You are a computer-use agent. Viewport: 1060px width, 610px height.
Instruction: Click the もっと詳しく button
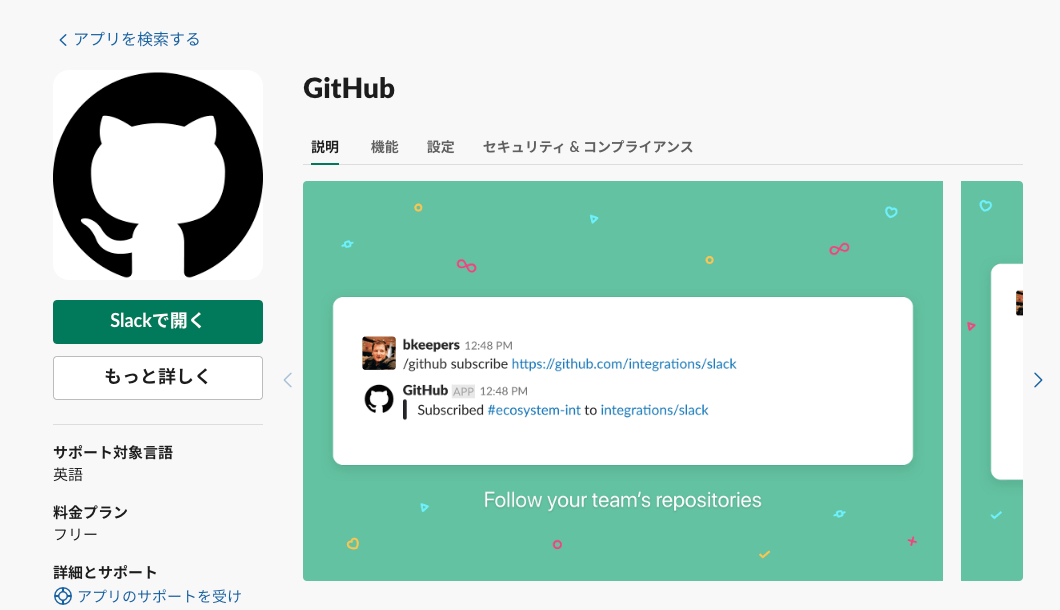[x=157, y=377]
